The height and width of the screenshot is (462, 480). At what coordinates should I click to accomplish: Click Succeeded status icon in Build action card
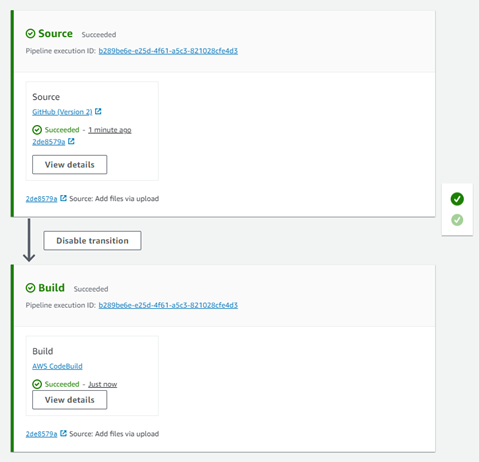click(x=37, y=384)
